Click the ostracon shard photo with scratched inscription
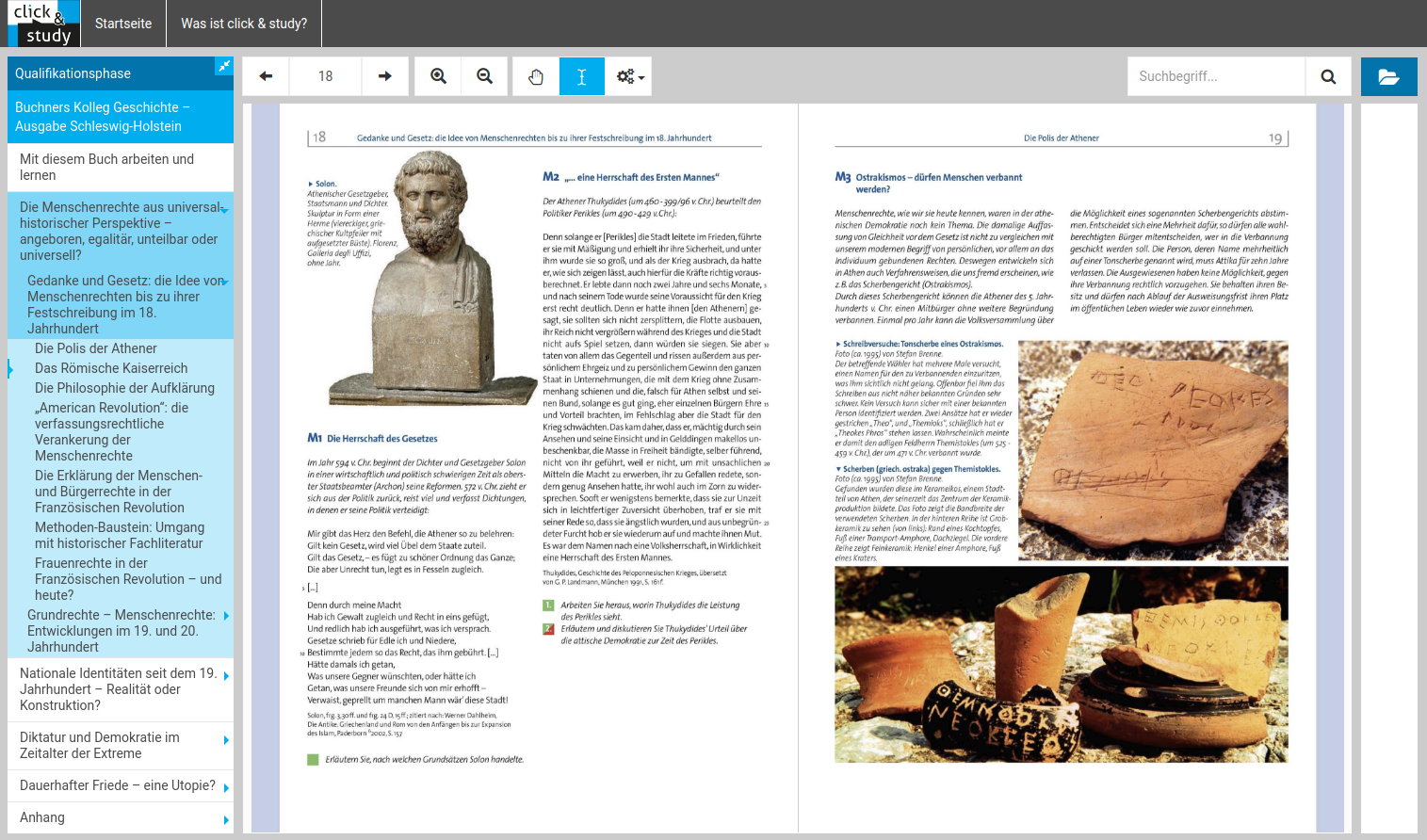The image size is (1427, 840). [x=1154, y=452]
